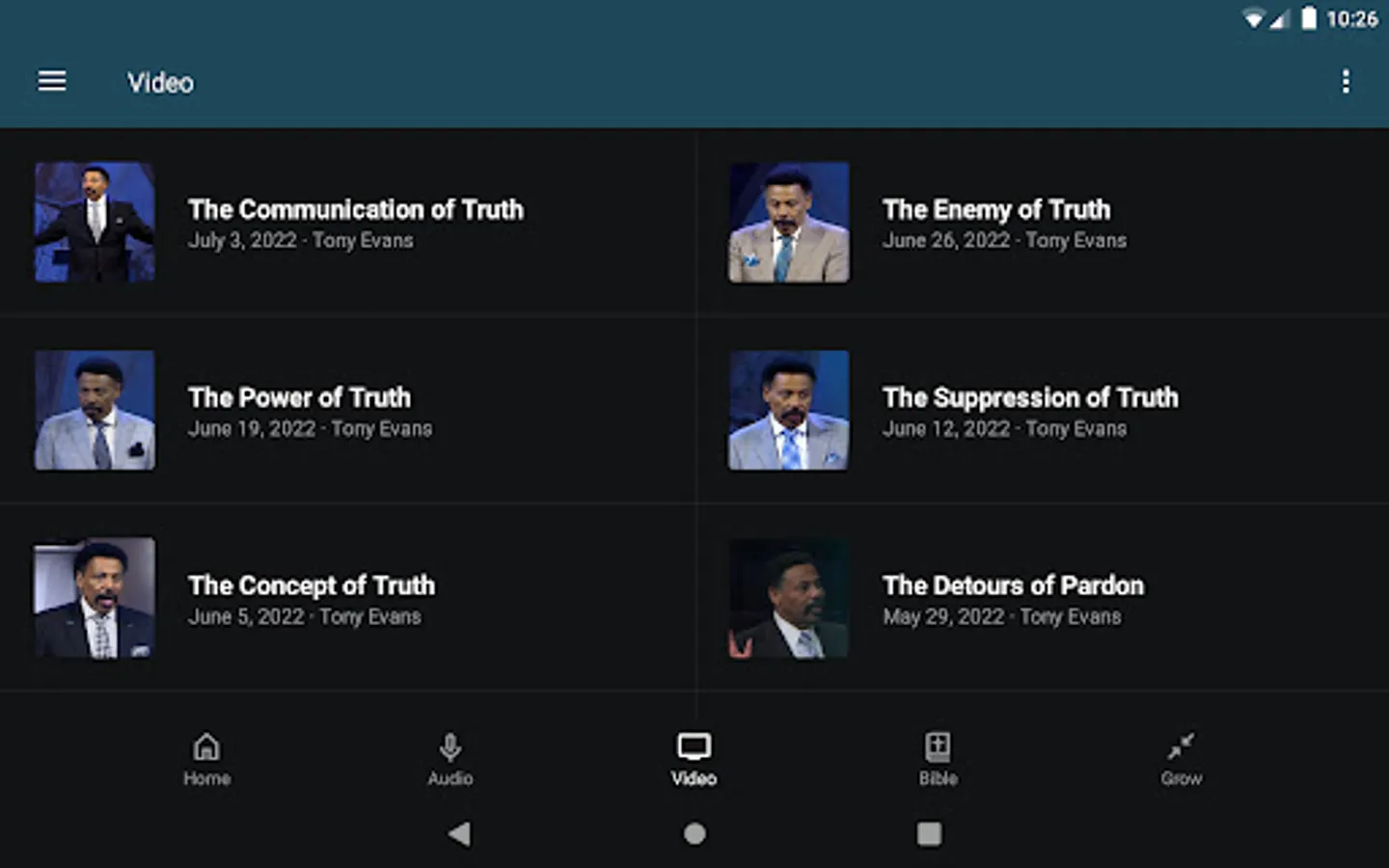Viewport: 1389px width, 868px height.
Task: Click the 10:26 clock in status bar
Action: pyautogui.click(x=1352, y=18)
